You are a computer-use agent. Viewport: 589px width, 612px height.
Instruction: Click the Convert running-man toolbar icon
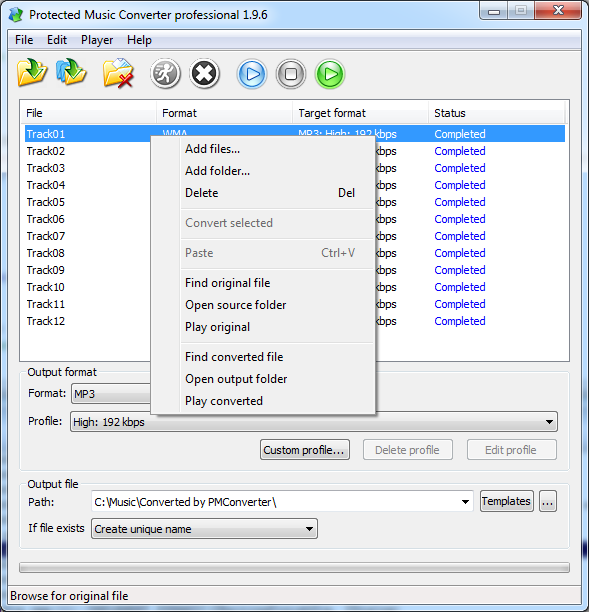click(x=165, y=73)
